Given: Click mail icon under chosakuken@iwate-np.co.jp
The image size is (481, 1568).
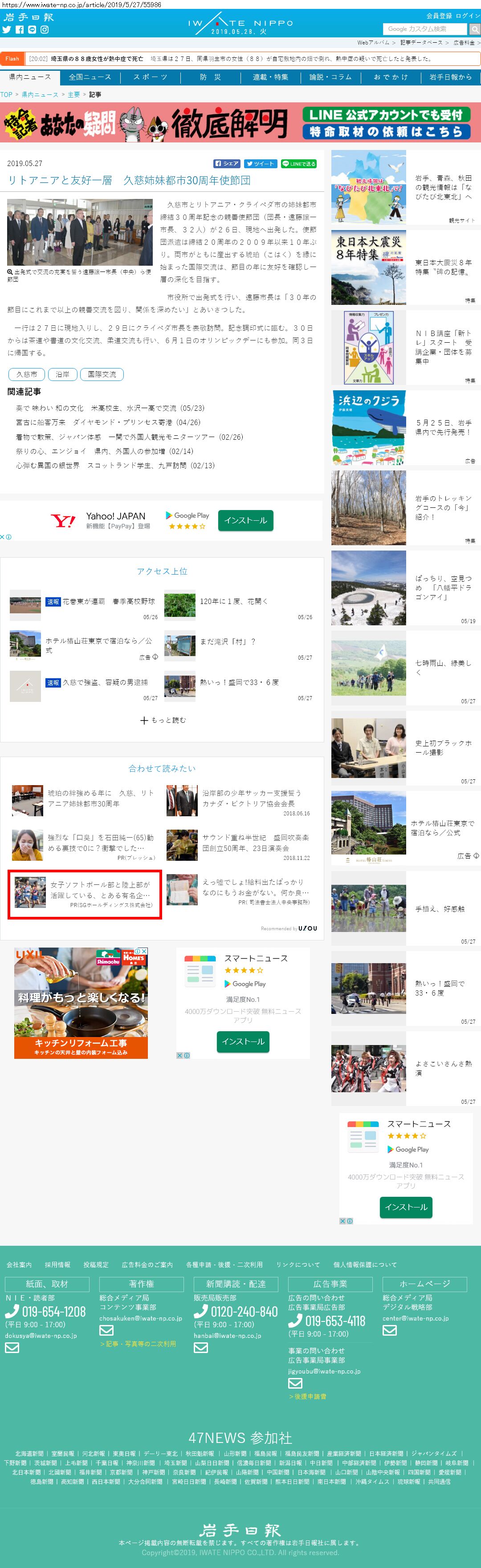Looking at the screenshot, I should [106, 1331].
